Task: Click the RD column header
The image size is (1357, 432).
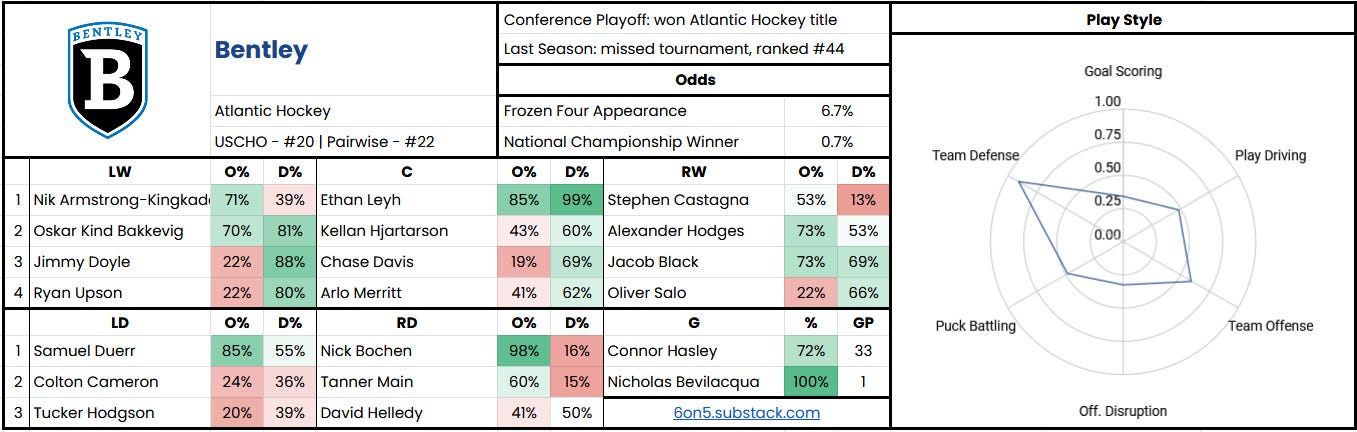Action: 406,322
